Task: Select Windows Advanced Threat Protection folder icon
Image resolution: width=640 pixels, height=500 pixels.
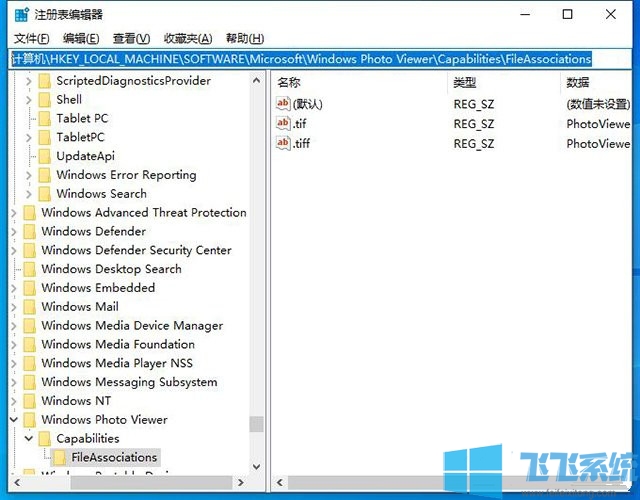Action: 29,213
